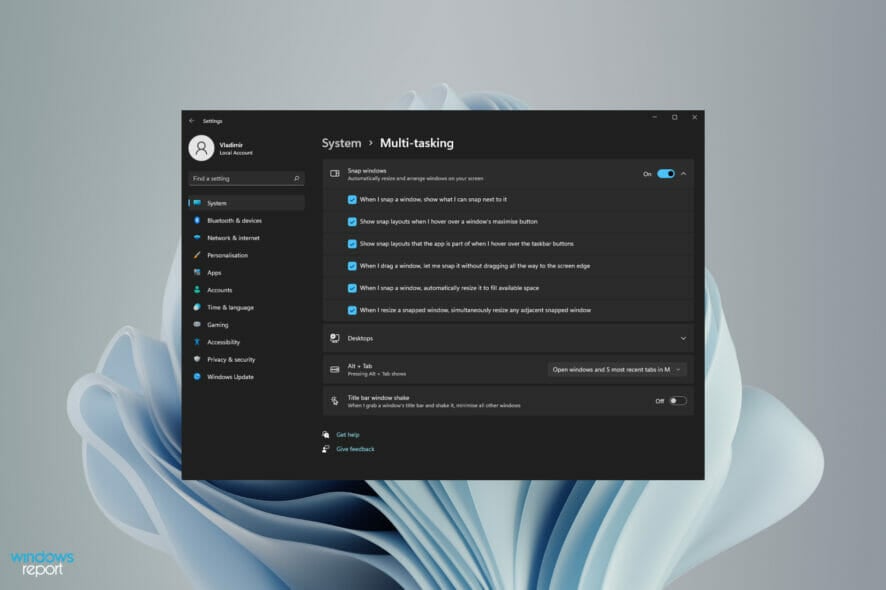This screenshot has height=590, width=886.
Task: Uncheck snap layouts on maximise button hover
Action: (352, 222)
